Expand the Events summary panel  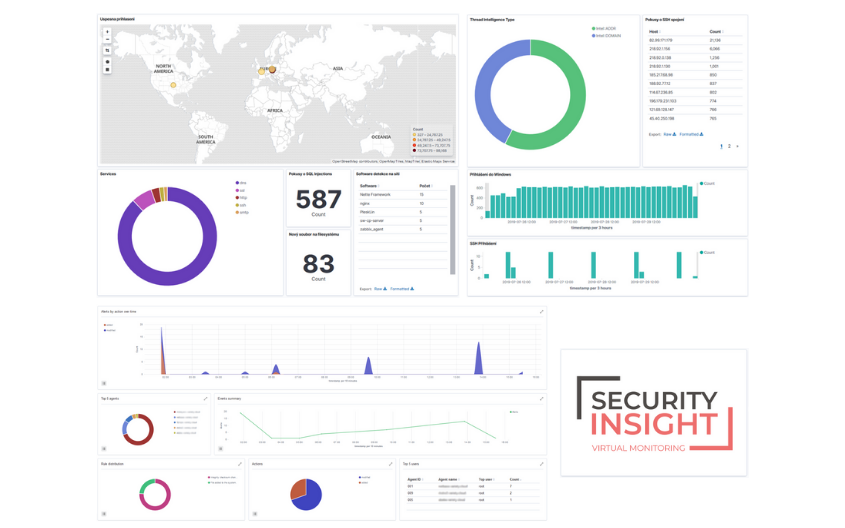click(542, 399)
